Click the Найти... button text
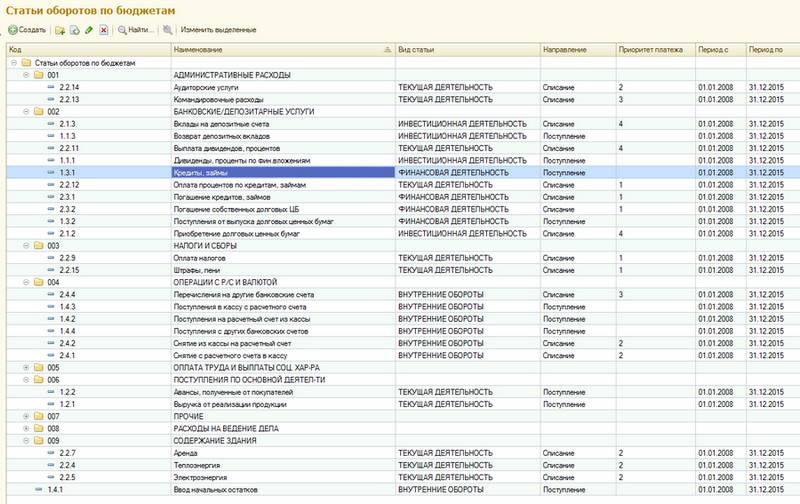 tap(141, 30)
